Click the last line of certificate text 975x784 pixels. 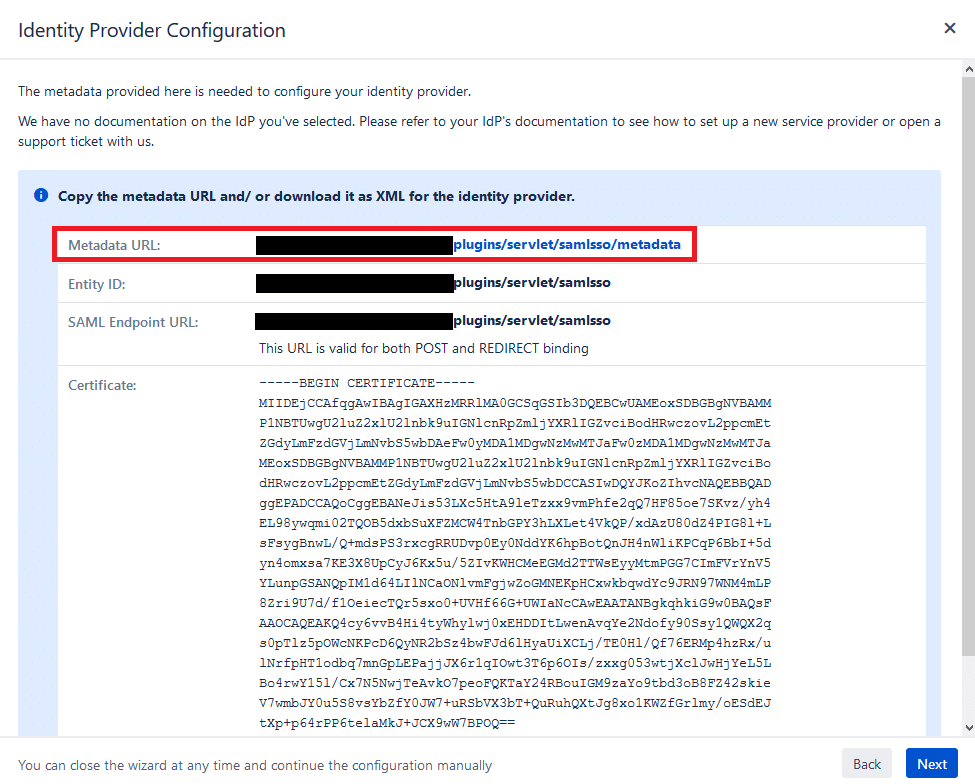[x=386, y=720]
